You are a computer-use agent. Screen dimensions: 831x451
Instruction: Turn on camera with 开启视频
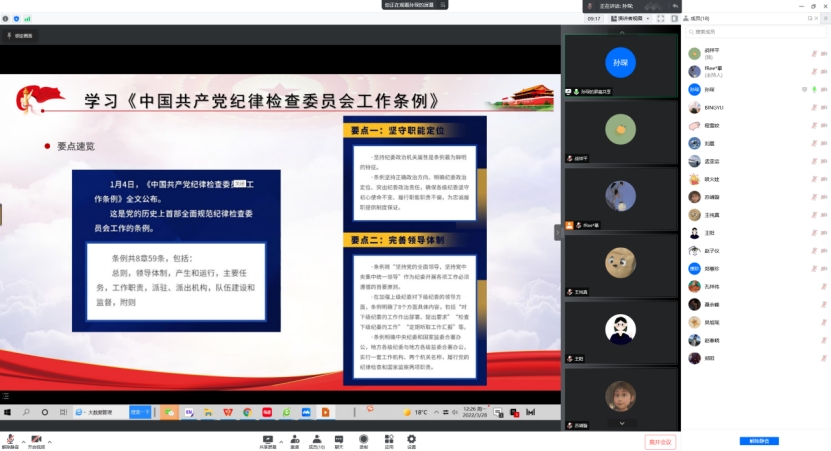click(36, 439)
